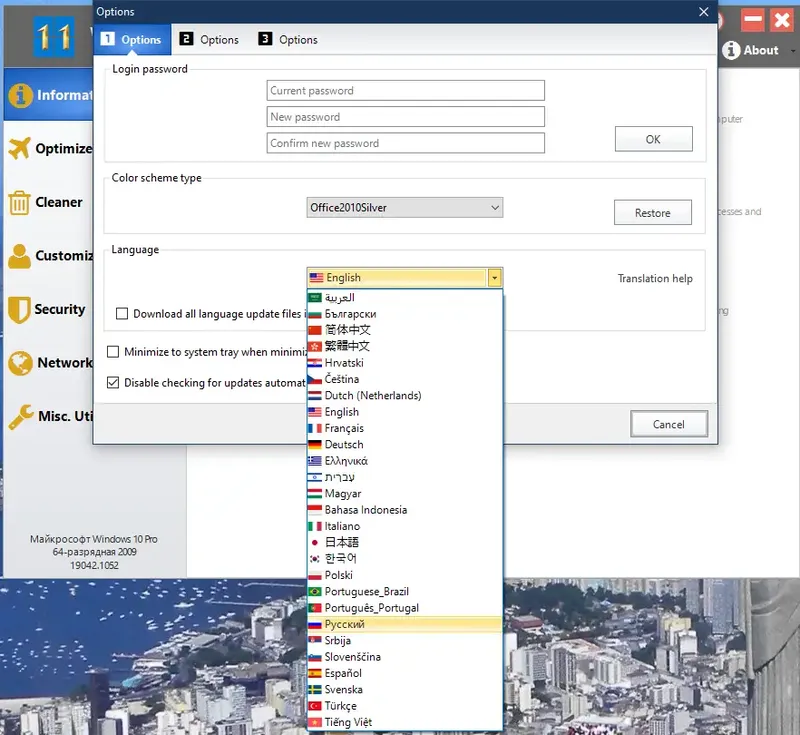
Task: Click the New password input field
Action: click(404, 116)
